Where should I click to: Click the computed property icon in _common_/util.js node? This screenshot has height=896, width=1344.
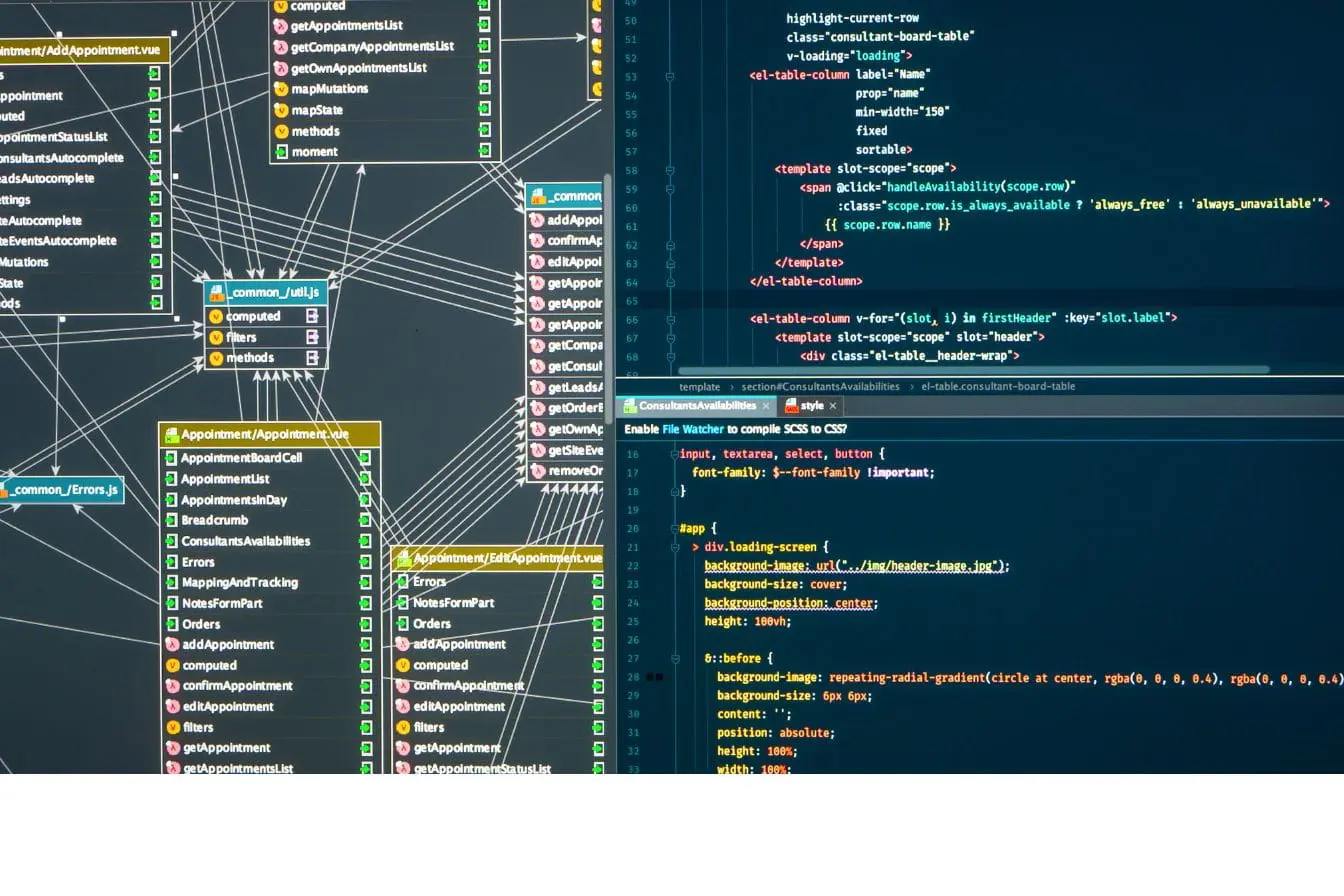[x=216, y=316]
